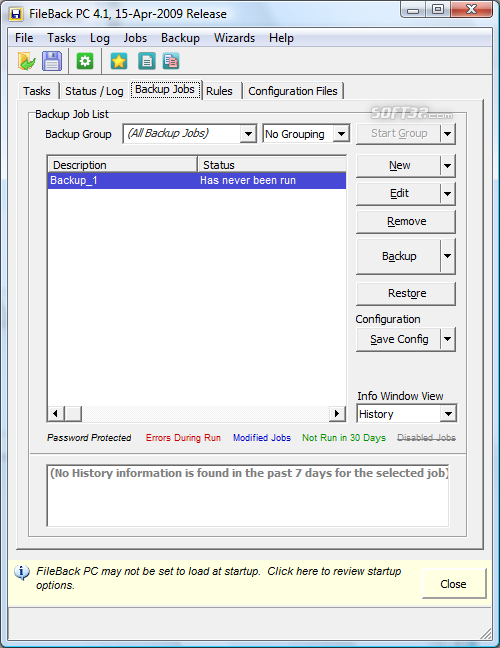Click the Modified Jobs legend label
Viewport: 500px width, 648px height.
coord(262,438)
